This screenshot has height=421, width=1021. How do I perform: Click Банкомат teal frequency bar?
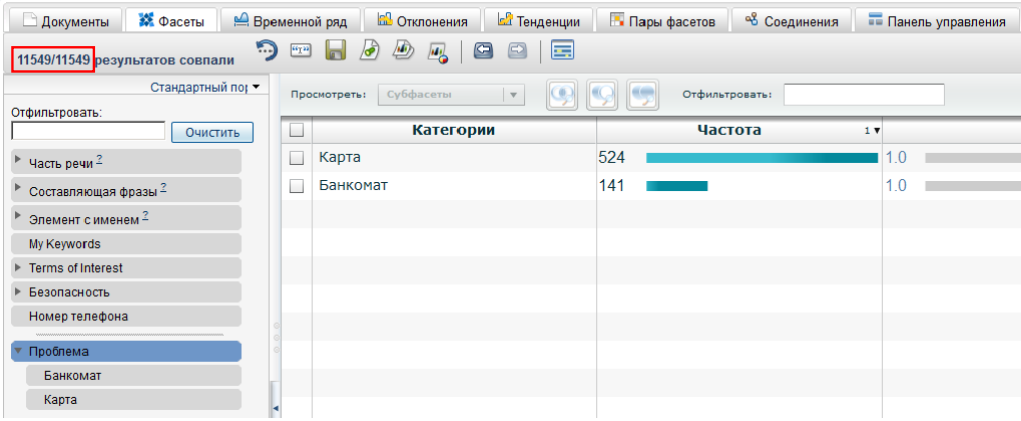click(677, 186)
